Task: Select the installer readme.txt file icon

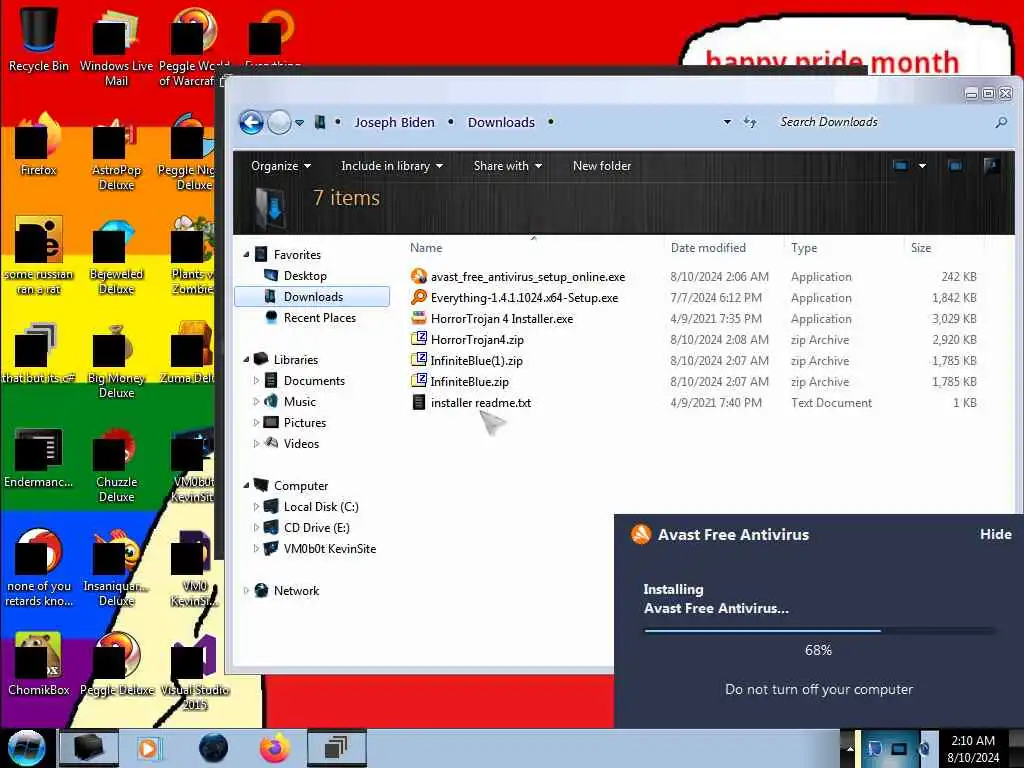Action: point(419,402)
